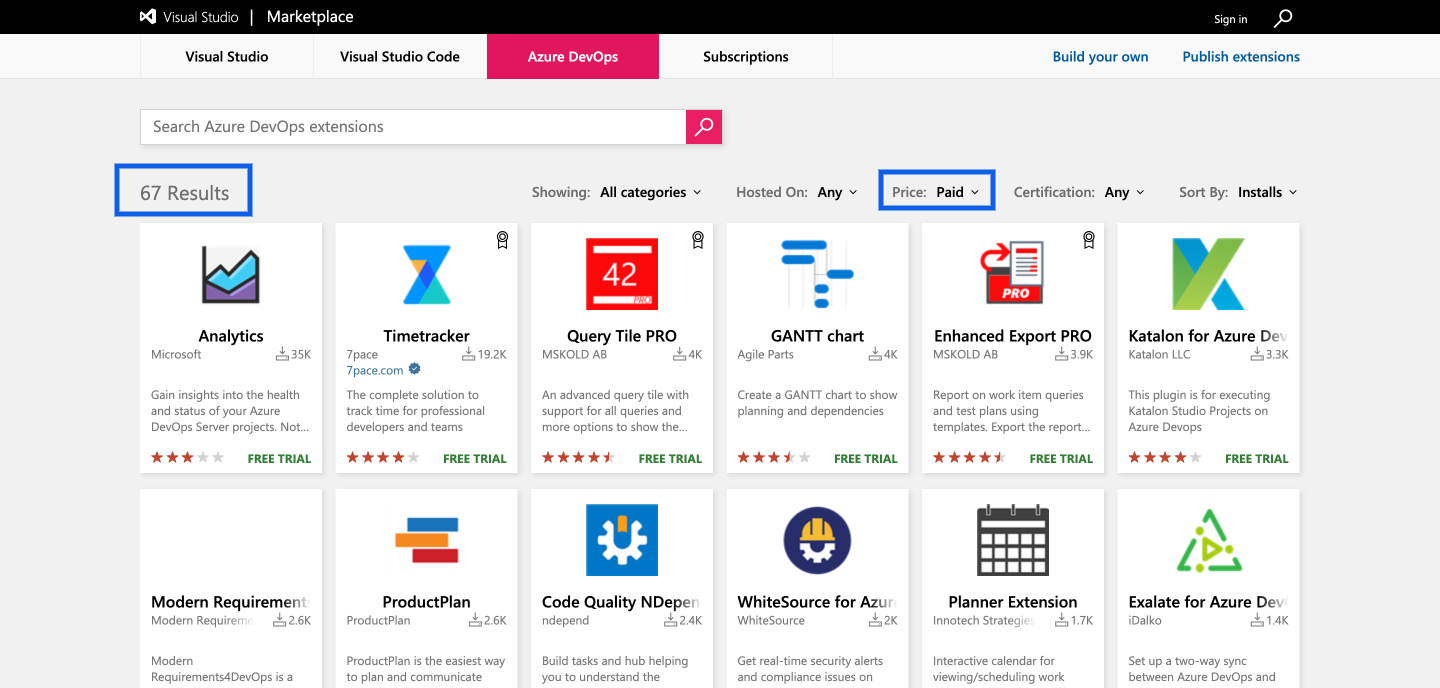Open the Subscriptions tab
The width and height of the screenshot is (1440, 688).
coord(746,56)
